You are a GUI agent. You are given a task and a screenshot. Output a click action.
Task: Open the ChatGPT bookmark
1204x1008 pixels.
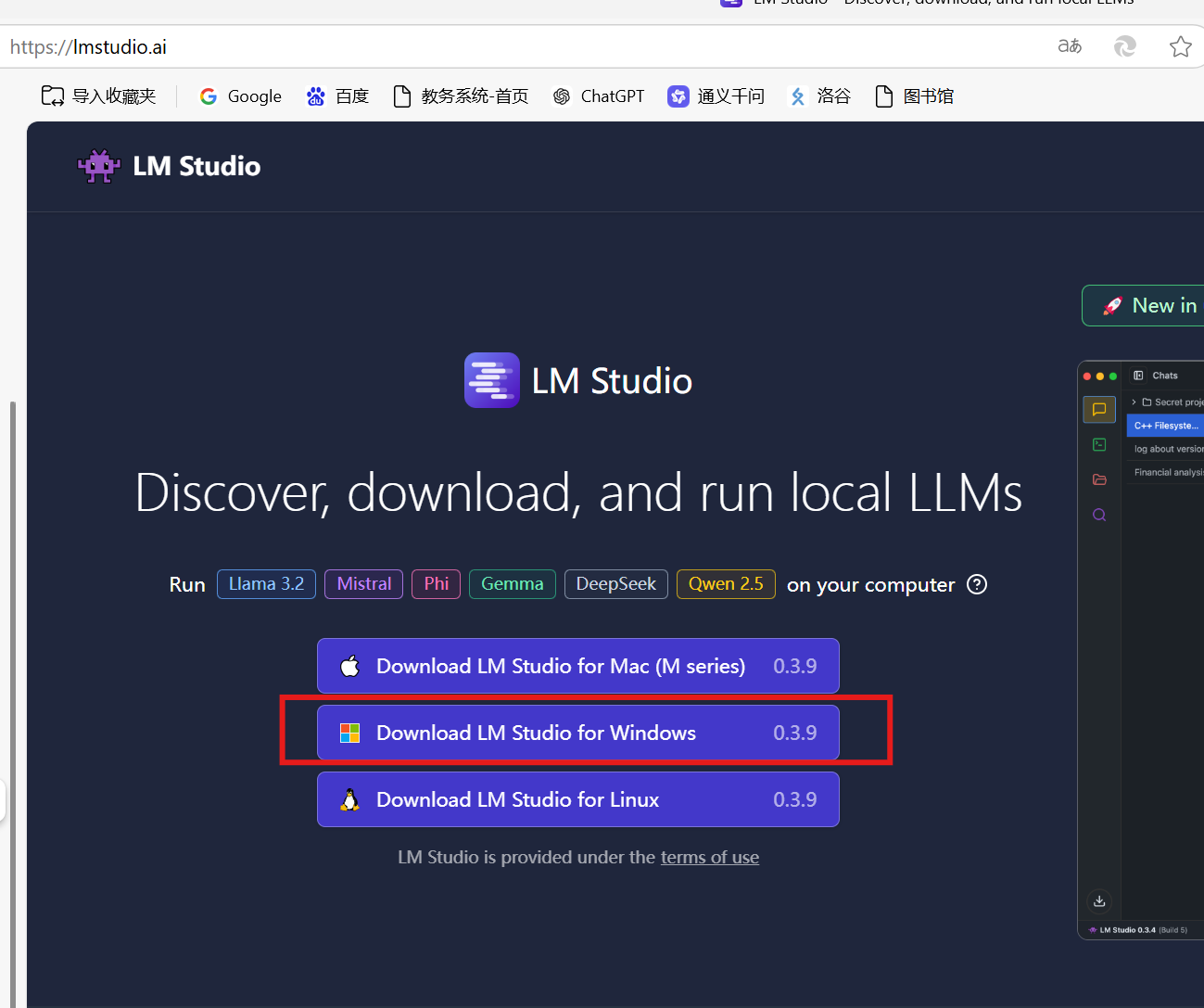pos(598,96)
